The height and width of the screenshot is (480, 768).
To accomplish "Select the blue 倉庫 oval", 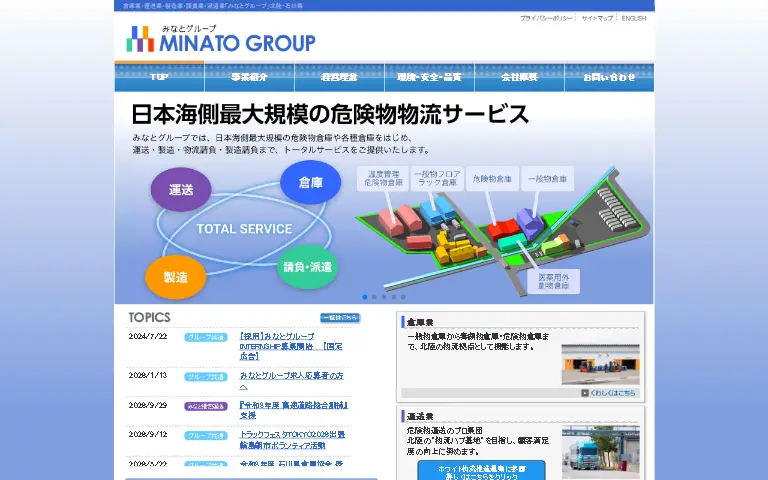I will coord(311,182).
